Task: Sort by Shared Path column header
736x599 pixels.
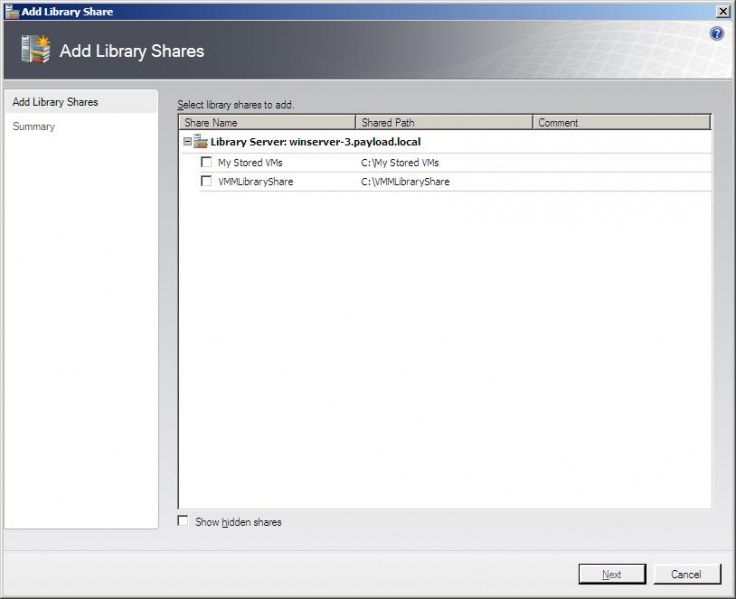Action: 443,123
